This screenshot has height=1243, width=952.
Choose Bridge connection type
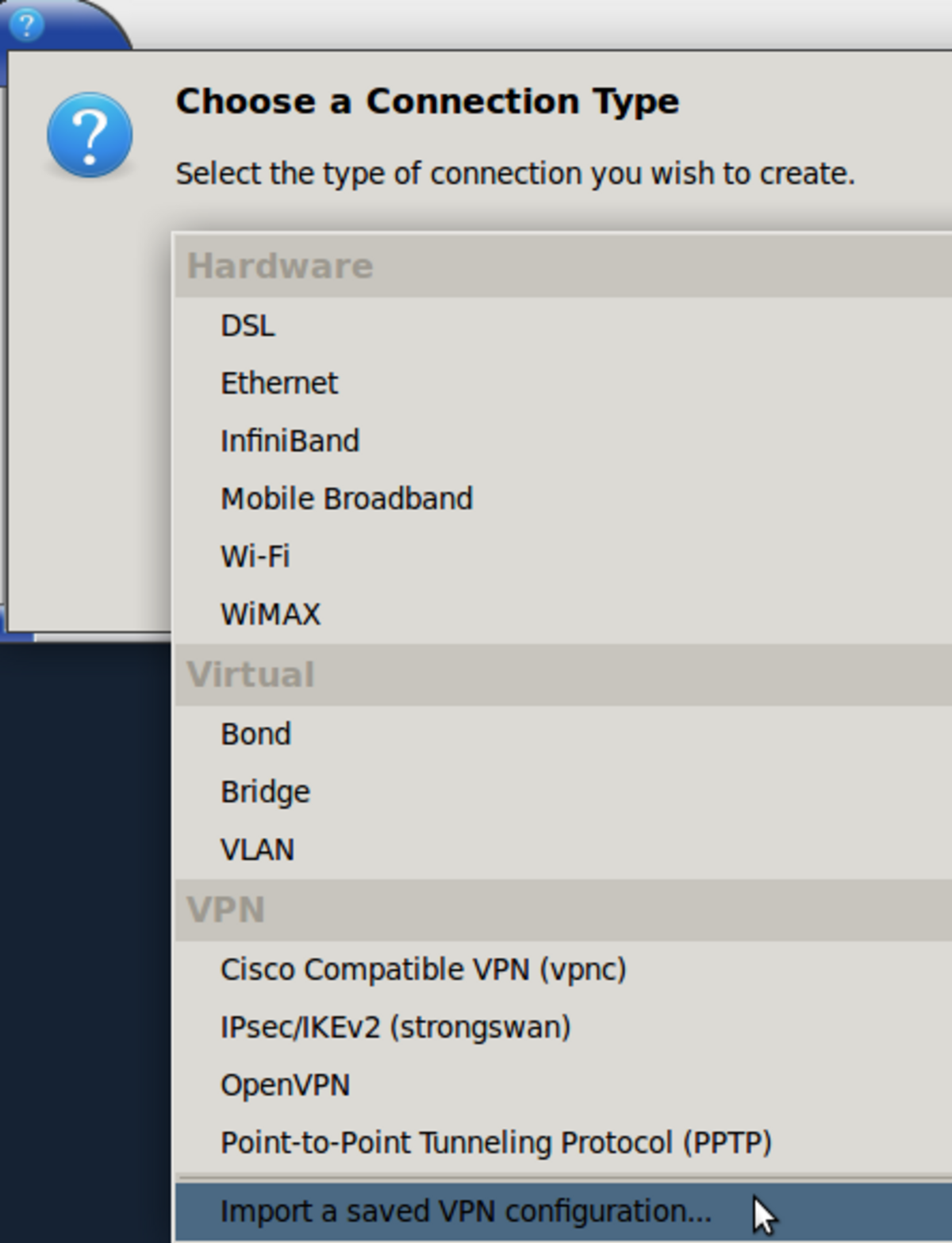coord(266,792)
